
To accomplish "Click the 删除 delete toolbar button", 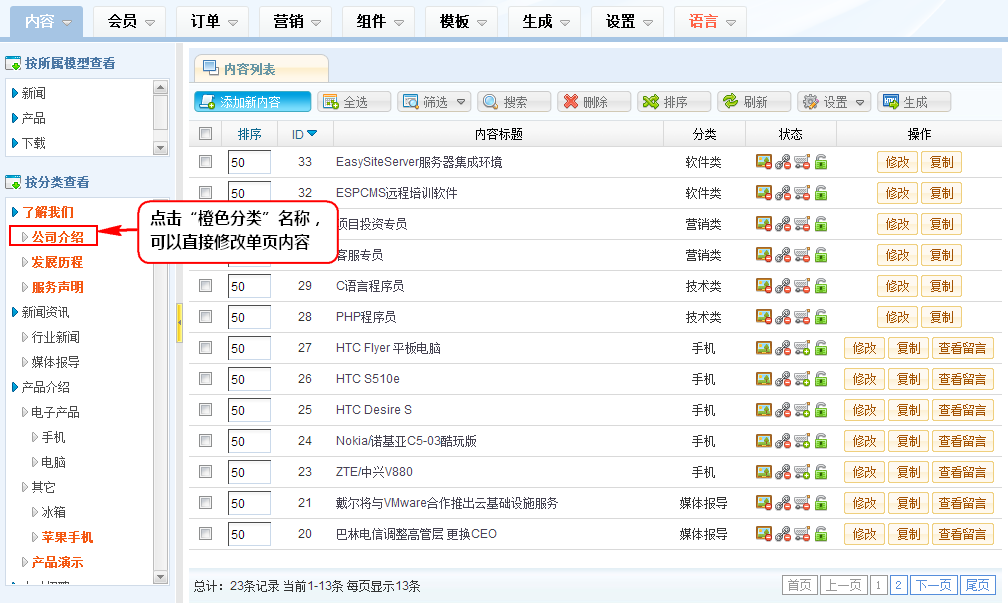I will 594,102.
